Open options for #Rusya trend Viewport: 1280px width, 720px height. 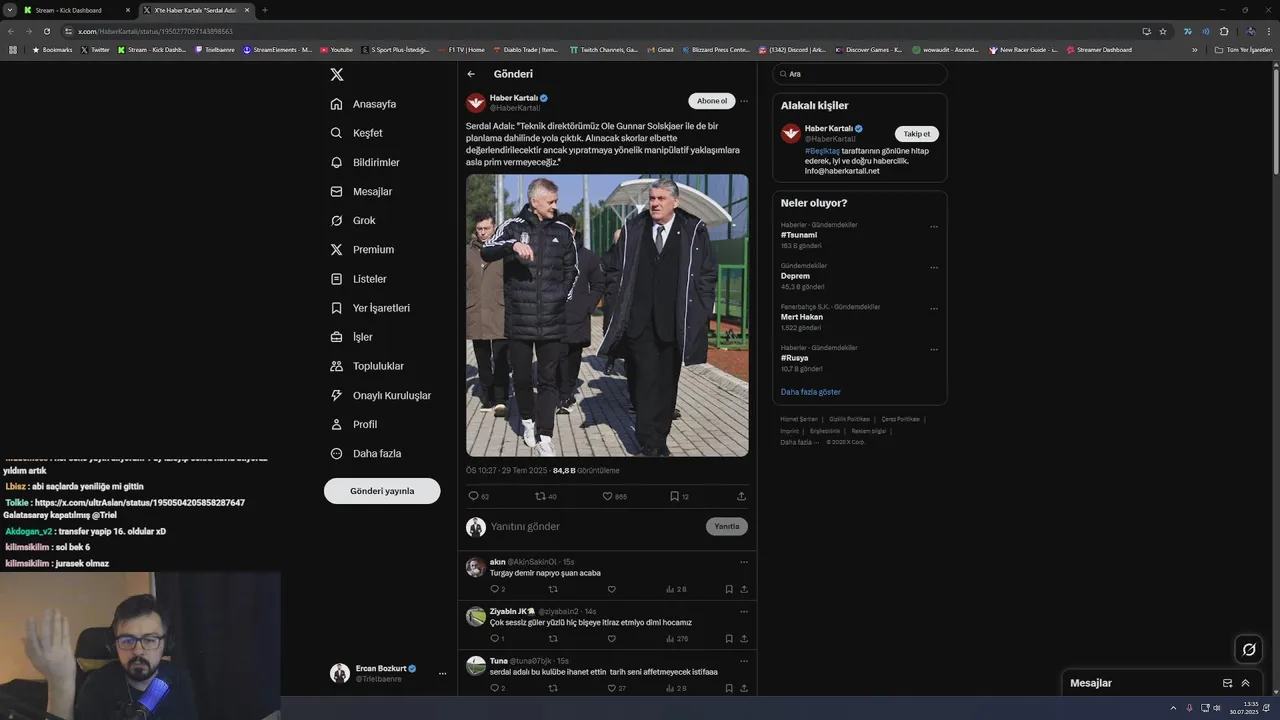[934, 350]
